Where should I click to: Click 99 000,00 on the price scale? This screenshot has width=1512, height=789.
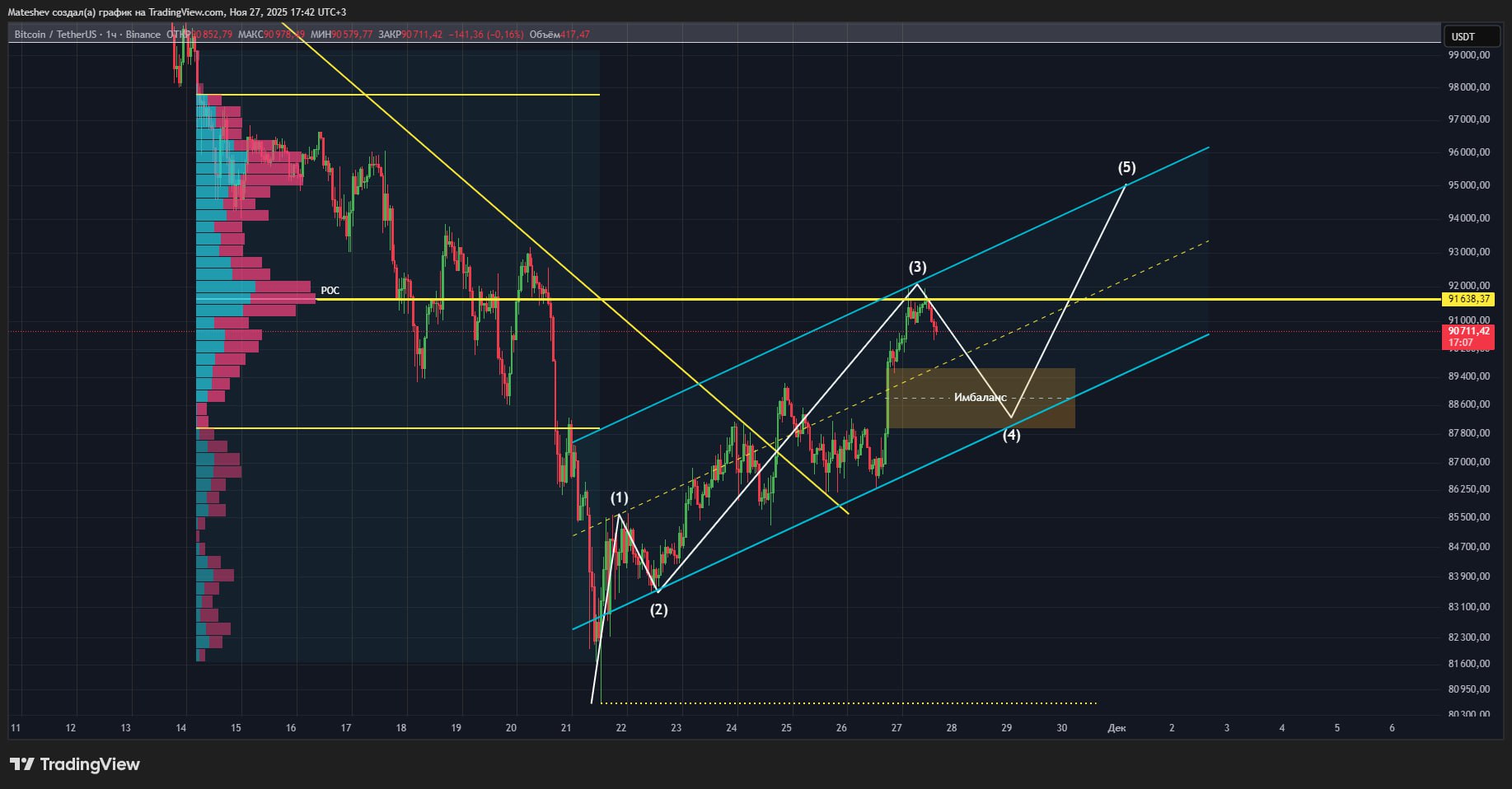coord(1468,55)
